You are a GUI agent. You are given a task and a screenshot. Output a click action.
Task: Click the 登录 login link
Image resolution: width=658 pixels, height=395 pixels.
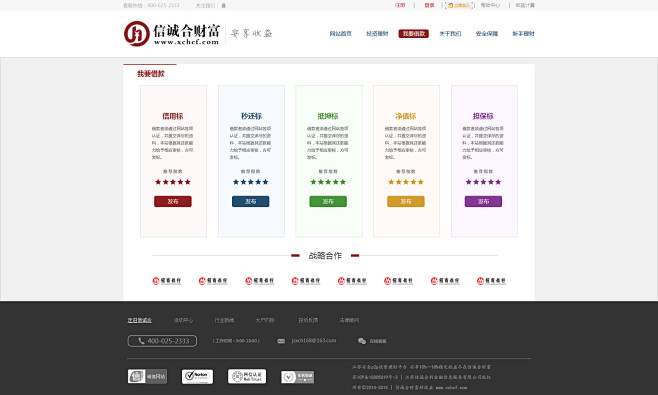click(x=429, y=5)
